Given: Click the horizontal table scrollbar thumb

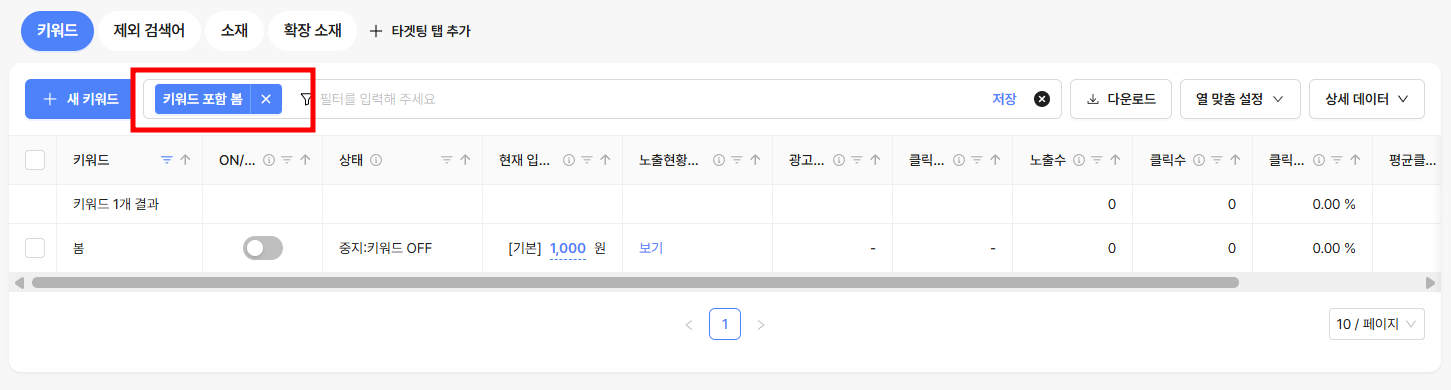Looking at the screenshot, I should tap(635, 283).
